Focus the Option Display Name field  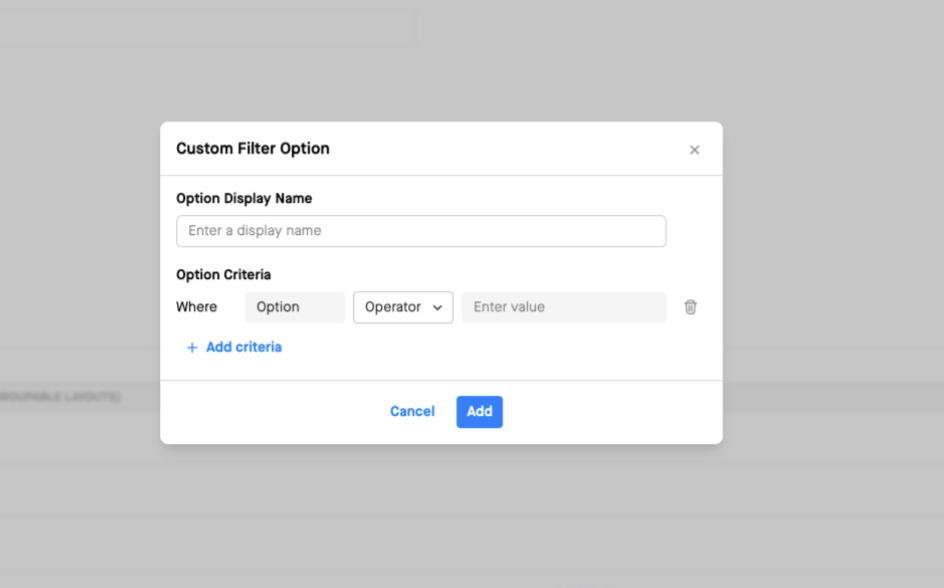421,231
